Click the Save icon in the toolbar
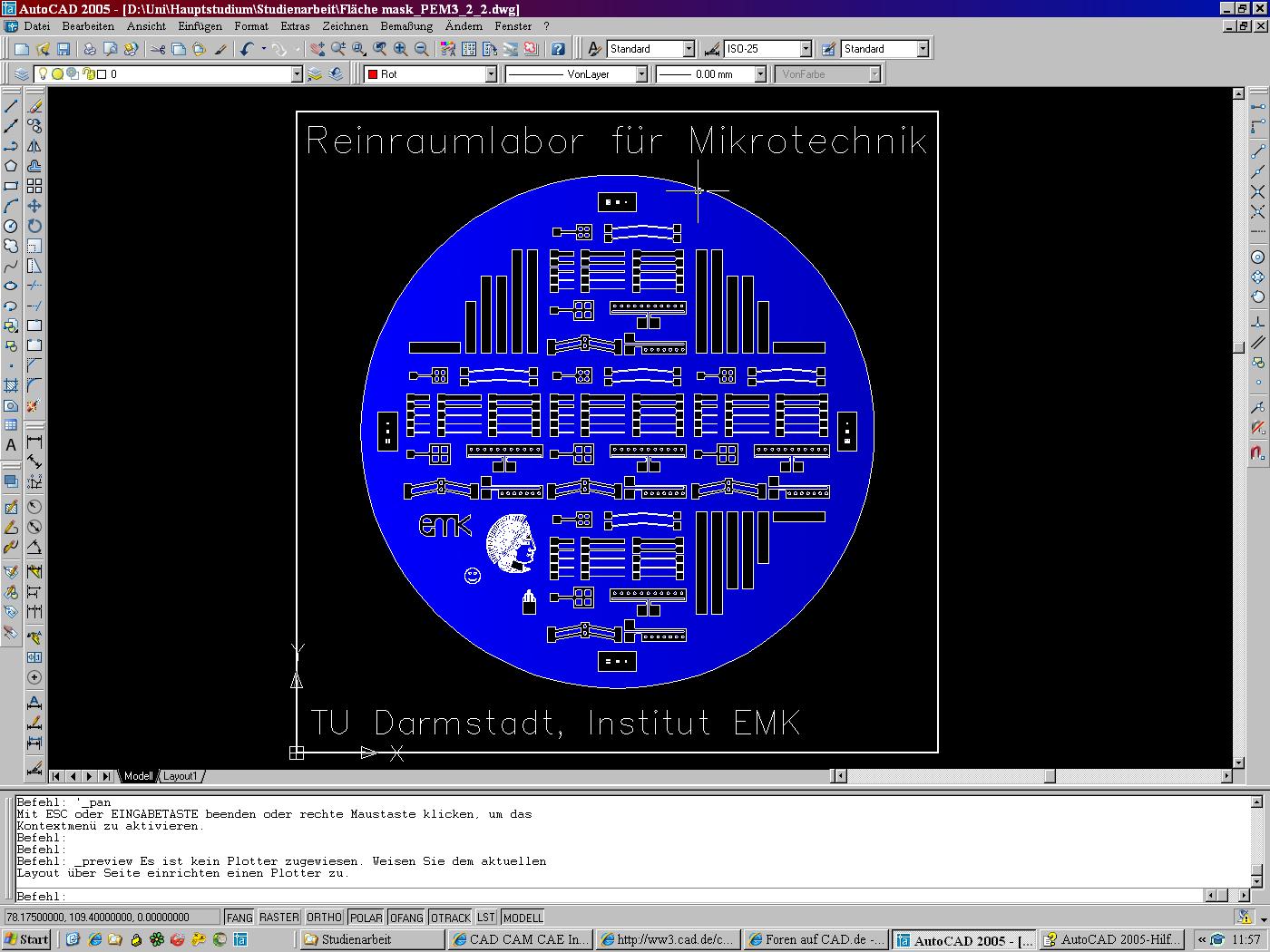The width and height of the screenshot is (1270, 952). click(63, 49)
